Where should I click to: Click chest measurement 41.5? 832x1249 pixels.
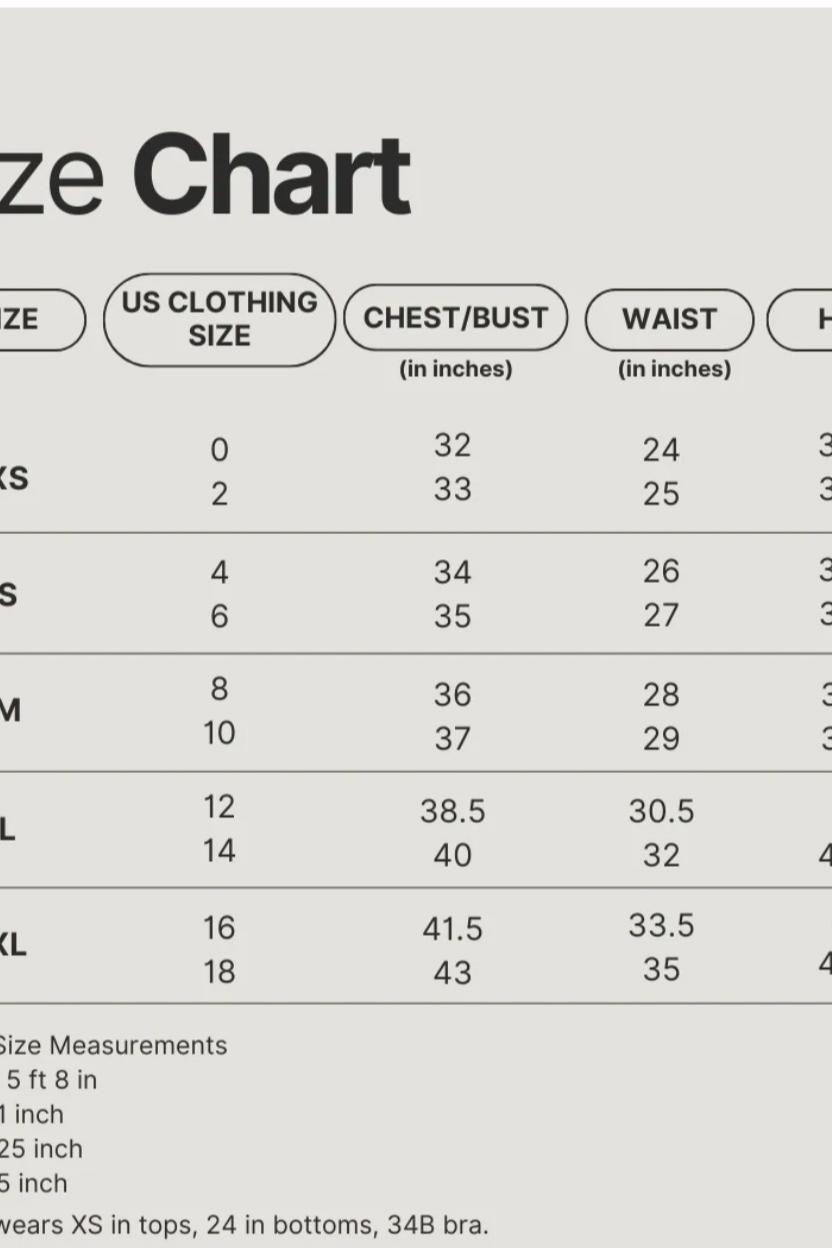(452, 928)
